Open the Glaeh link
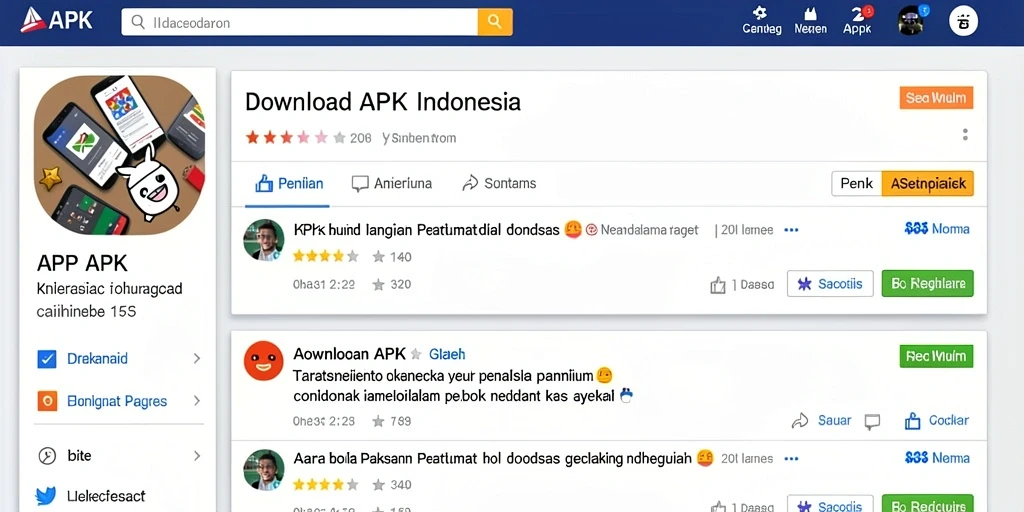Screen dimensions: 1024x512 pyautogui.click(x=447, y=354)
